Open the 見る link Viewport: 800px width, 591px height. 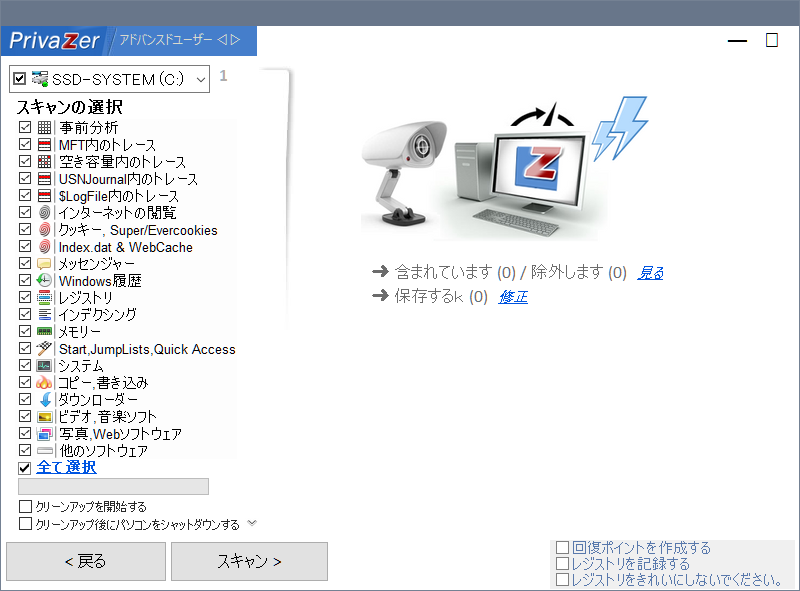650,273
